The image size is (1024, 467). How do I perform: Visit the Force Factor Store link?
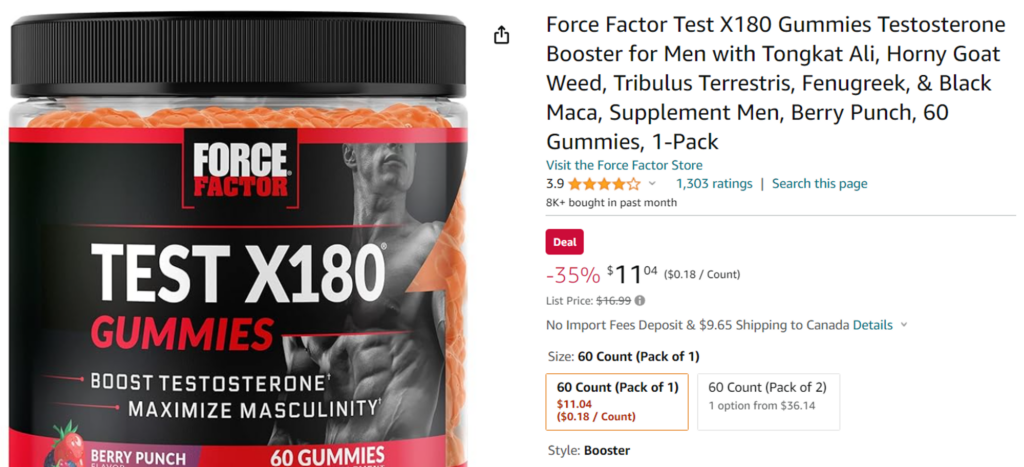(x=624, y=165)
